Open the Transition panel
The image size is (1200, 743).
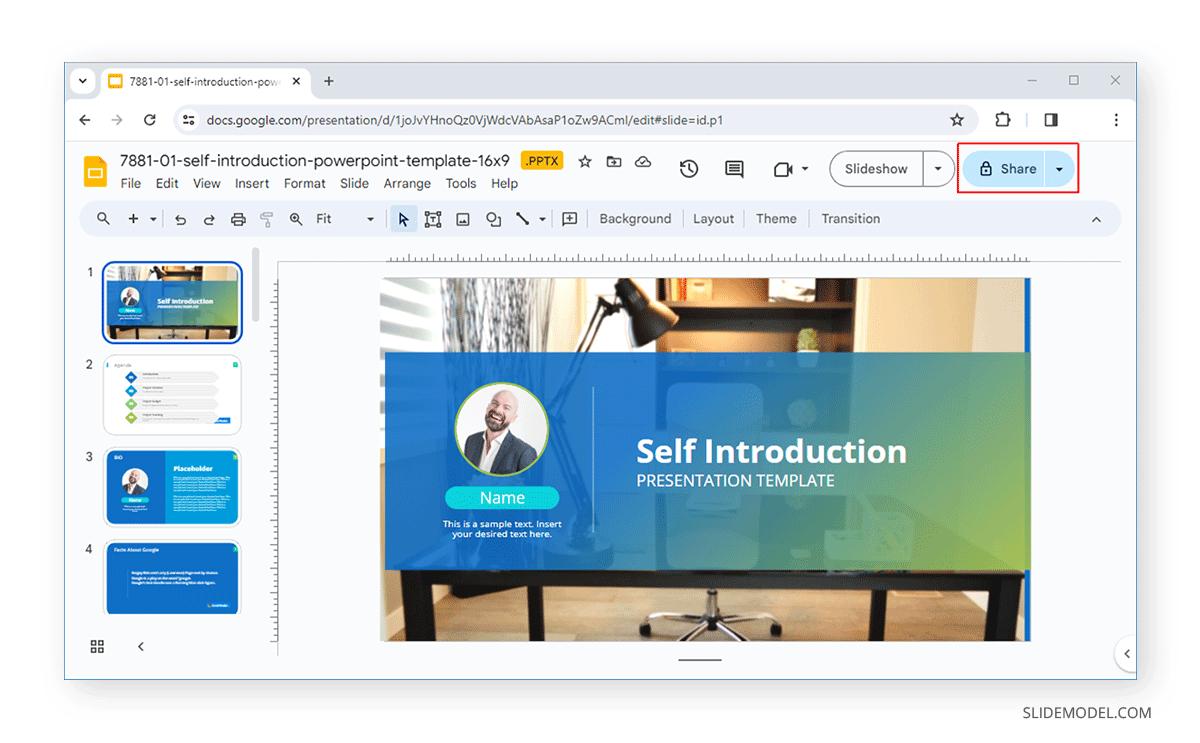click(851, 219)
